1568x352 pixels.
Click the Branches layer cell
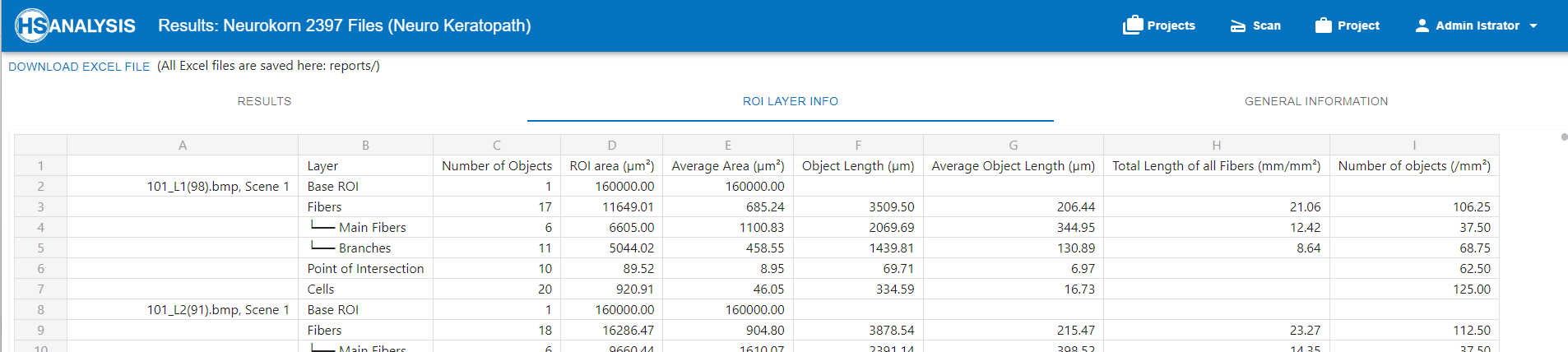[364, 248]
